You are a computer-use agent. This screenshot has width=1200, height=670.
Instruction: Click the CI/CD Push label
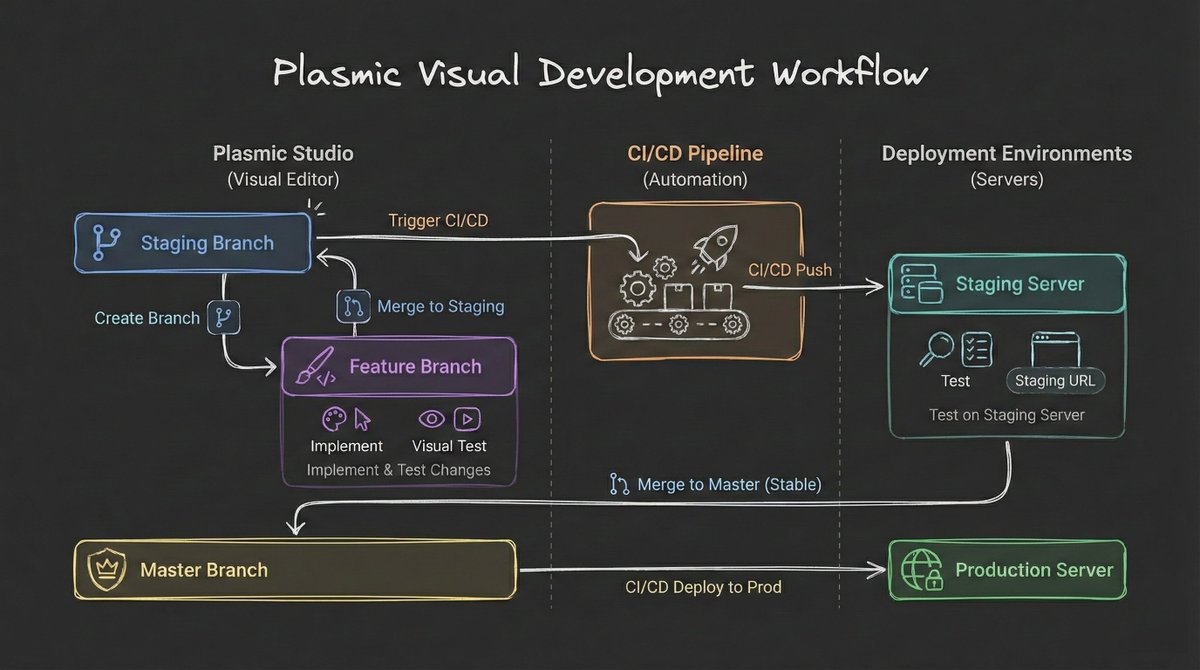[x=790, y=269]
